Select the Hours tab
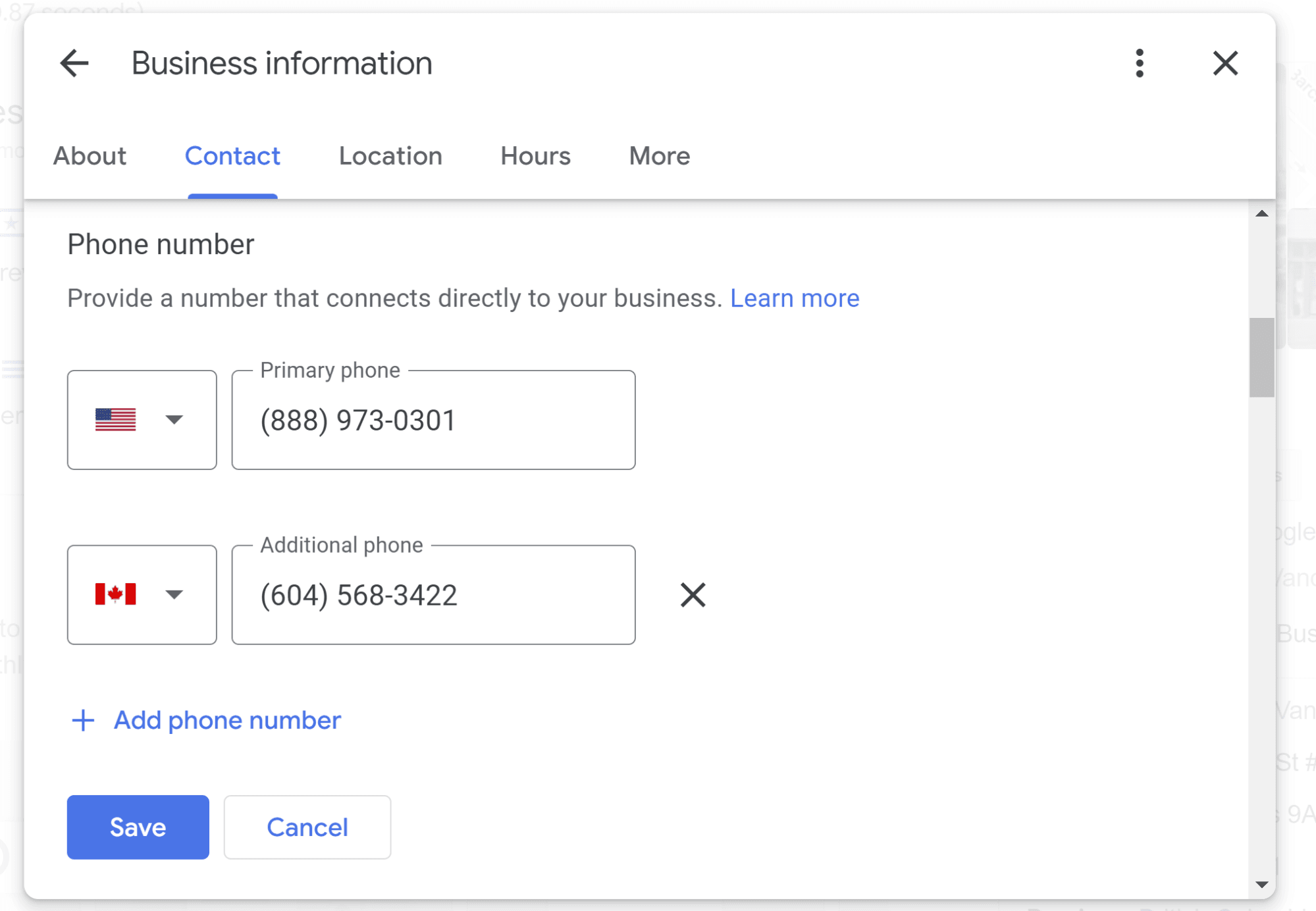The width and height of the screenshot is (1316, 911). tap(536, 156)
